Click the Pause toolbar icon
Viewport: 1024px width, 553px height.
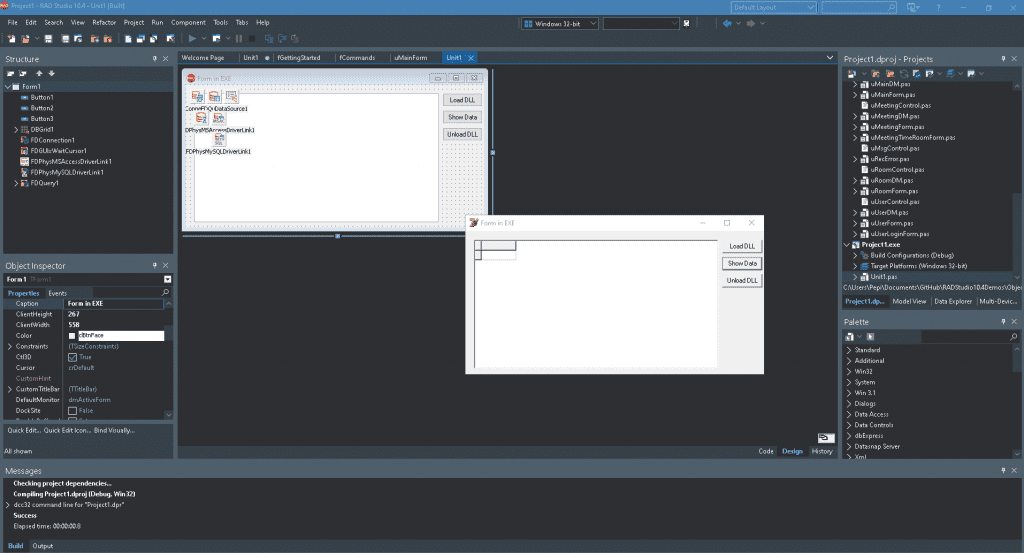[238, 39]
